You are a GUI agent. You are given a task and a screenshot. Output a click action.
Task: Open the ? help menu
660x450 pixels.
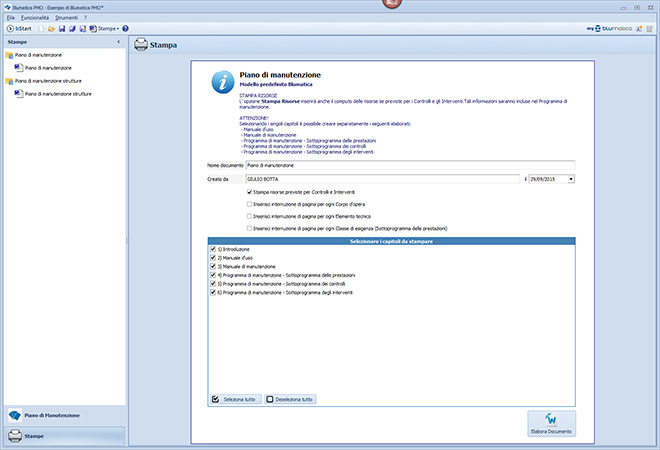85,18
